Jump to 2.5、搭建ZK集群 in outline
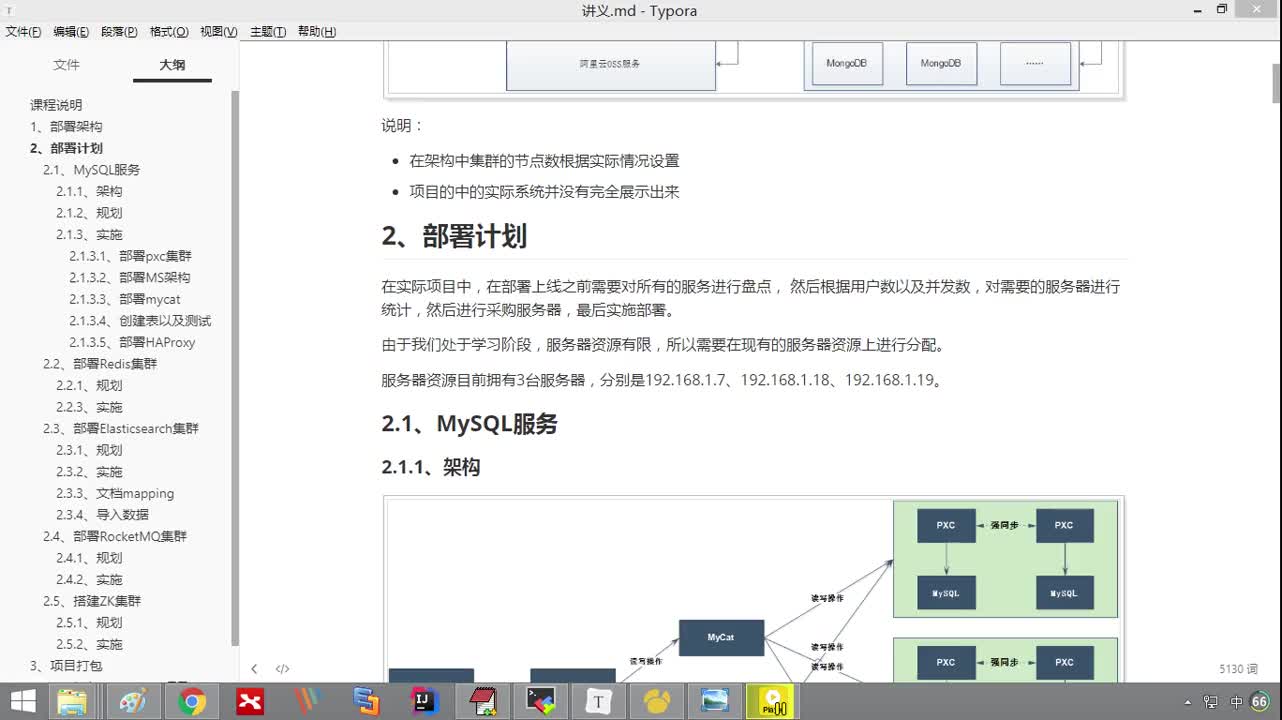1282x720 pixels. point(92,601)
